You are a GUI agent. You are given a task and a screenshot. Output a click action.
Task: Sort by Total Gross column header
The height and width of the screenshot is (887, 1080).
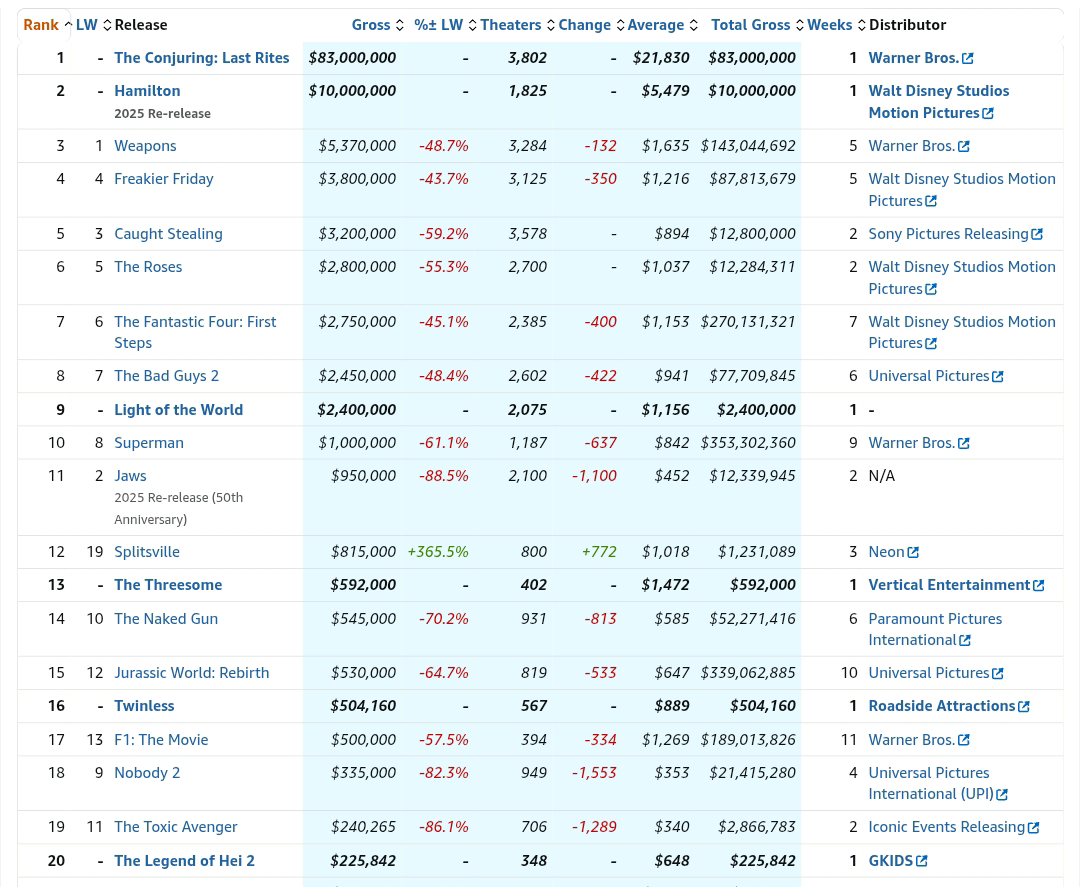(750, 25)
